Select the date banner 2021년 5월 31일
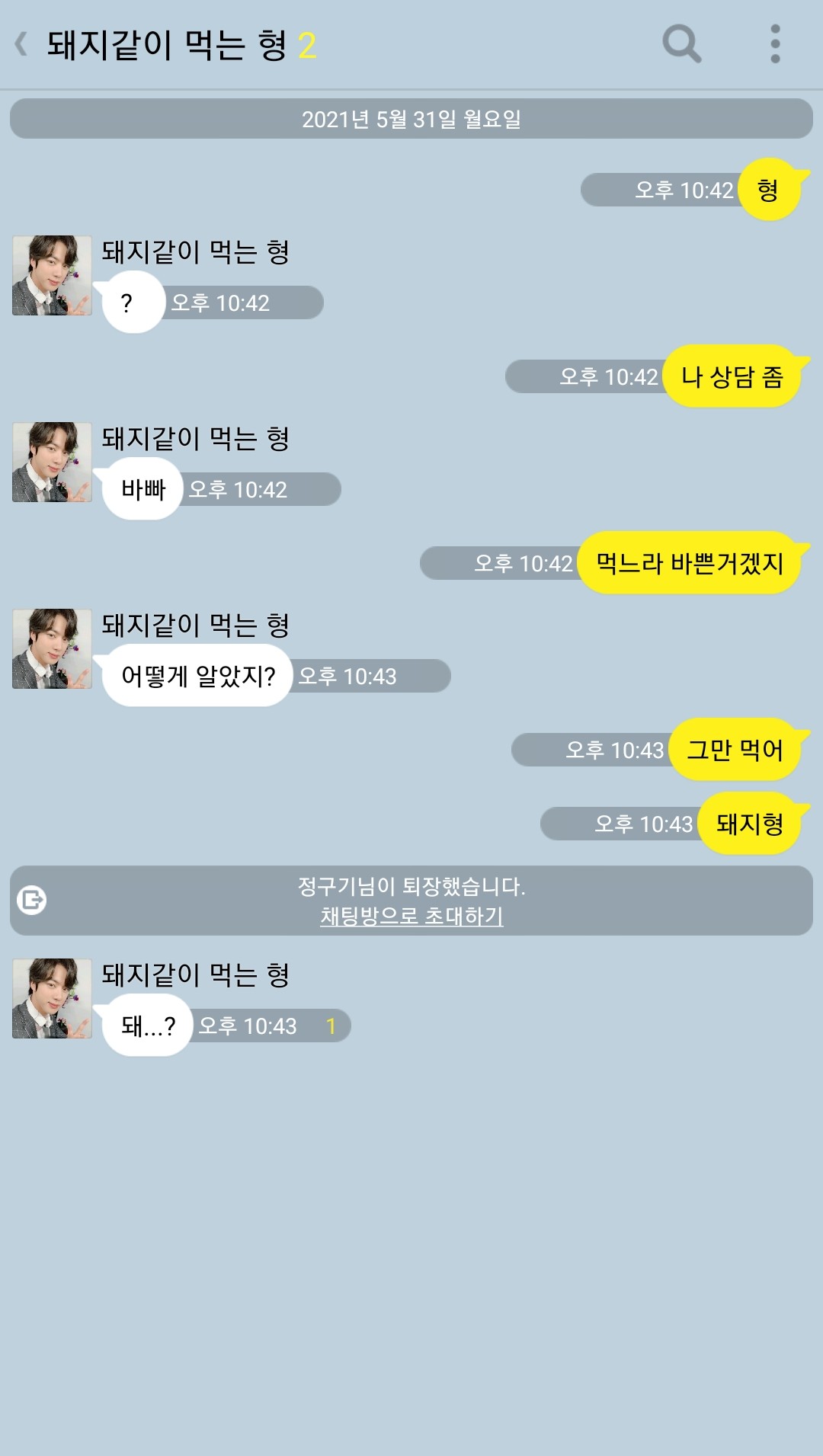The image size is (823, 1456). click(x=411, y=119)
